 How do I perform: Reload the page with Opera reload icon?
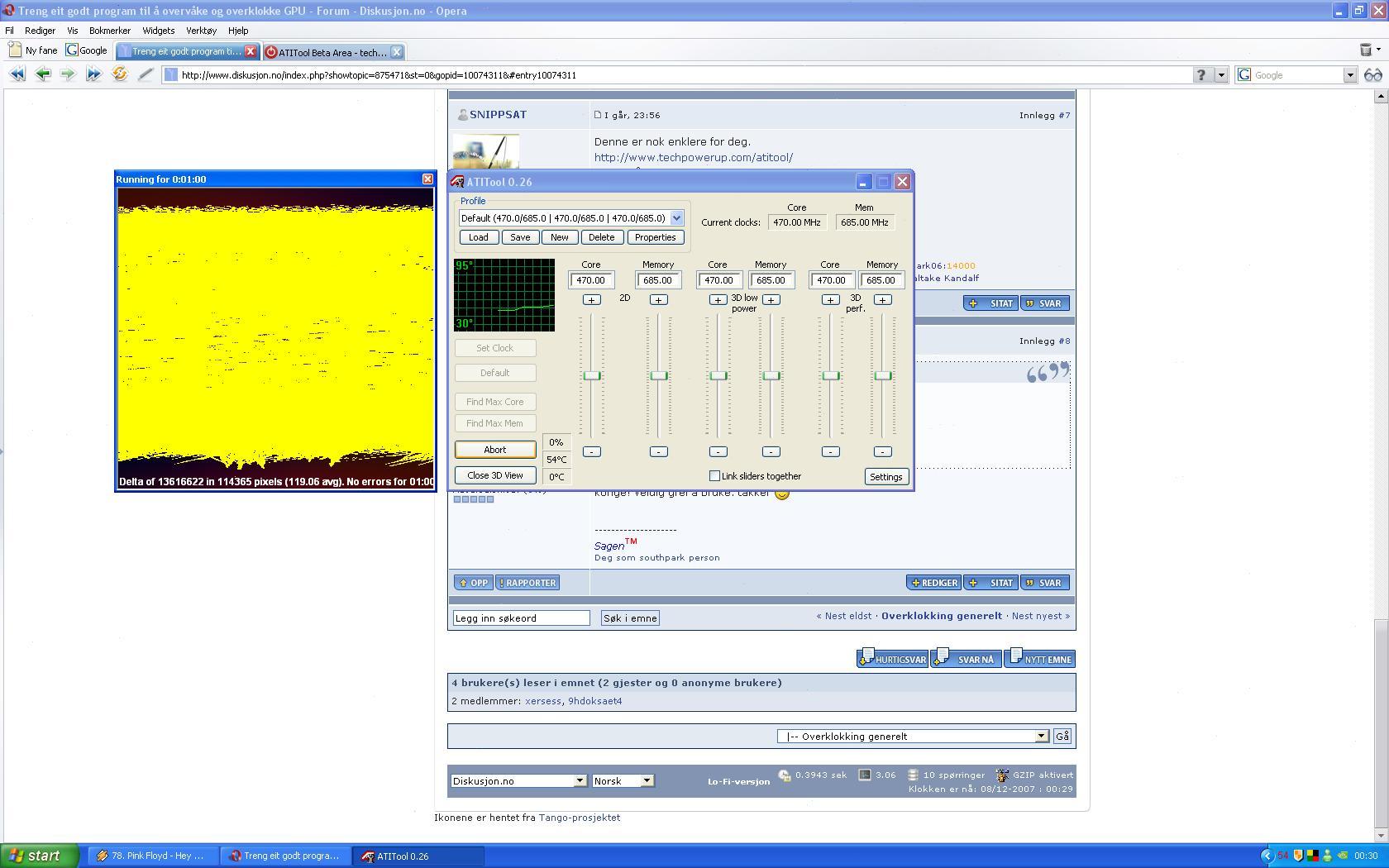click(120, 74)
